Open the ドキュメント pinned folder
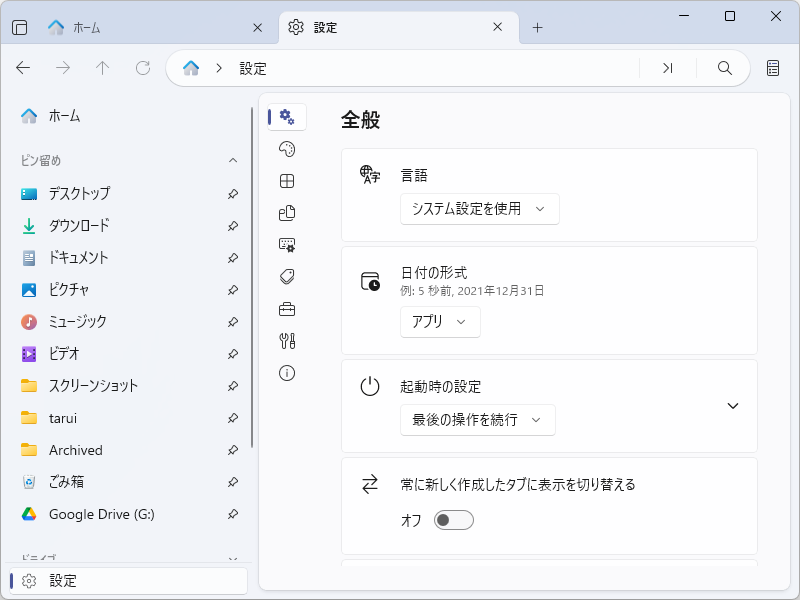 click(x=128, y=258)
